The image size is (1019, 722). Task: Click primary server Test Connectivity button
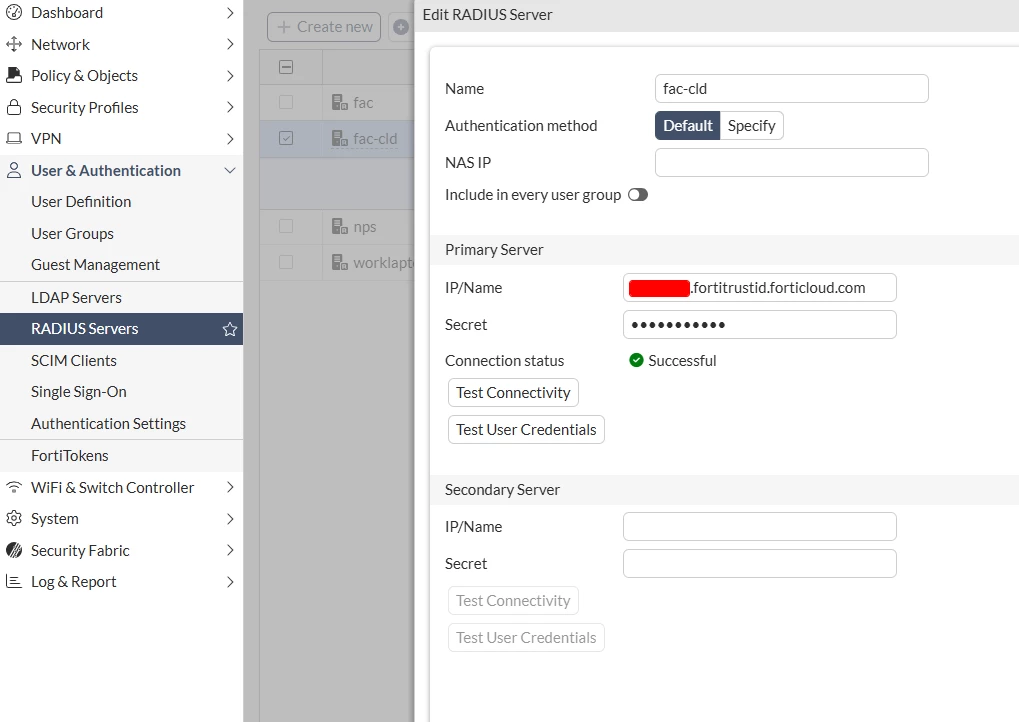[513, 393]
